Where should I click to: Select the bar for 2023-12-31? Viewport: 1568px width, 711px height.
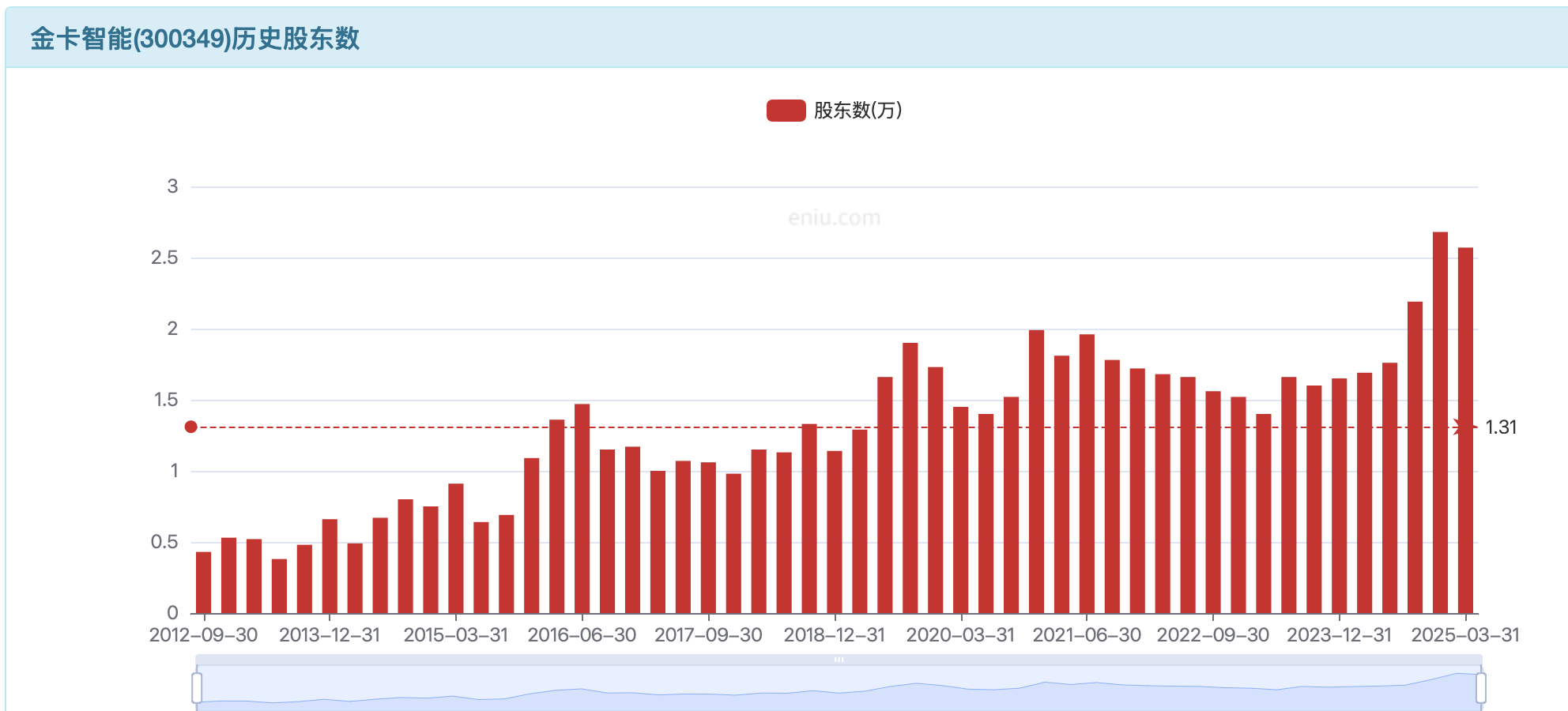click(x=1340, y=496)
